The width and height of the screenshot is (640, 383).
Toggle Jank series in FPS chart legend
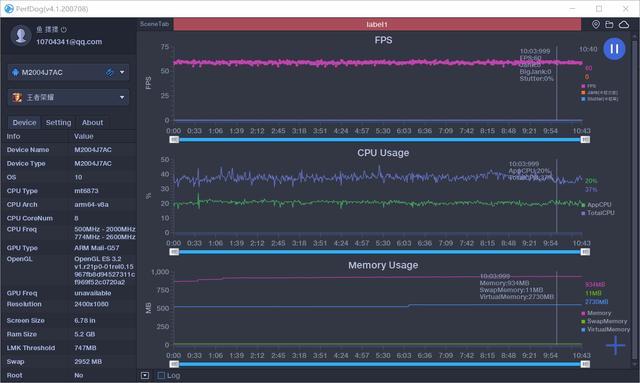click(599, 93)
